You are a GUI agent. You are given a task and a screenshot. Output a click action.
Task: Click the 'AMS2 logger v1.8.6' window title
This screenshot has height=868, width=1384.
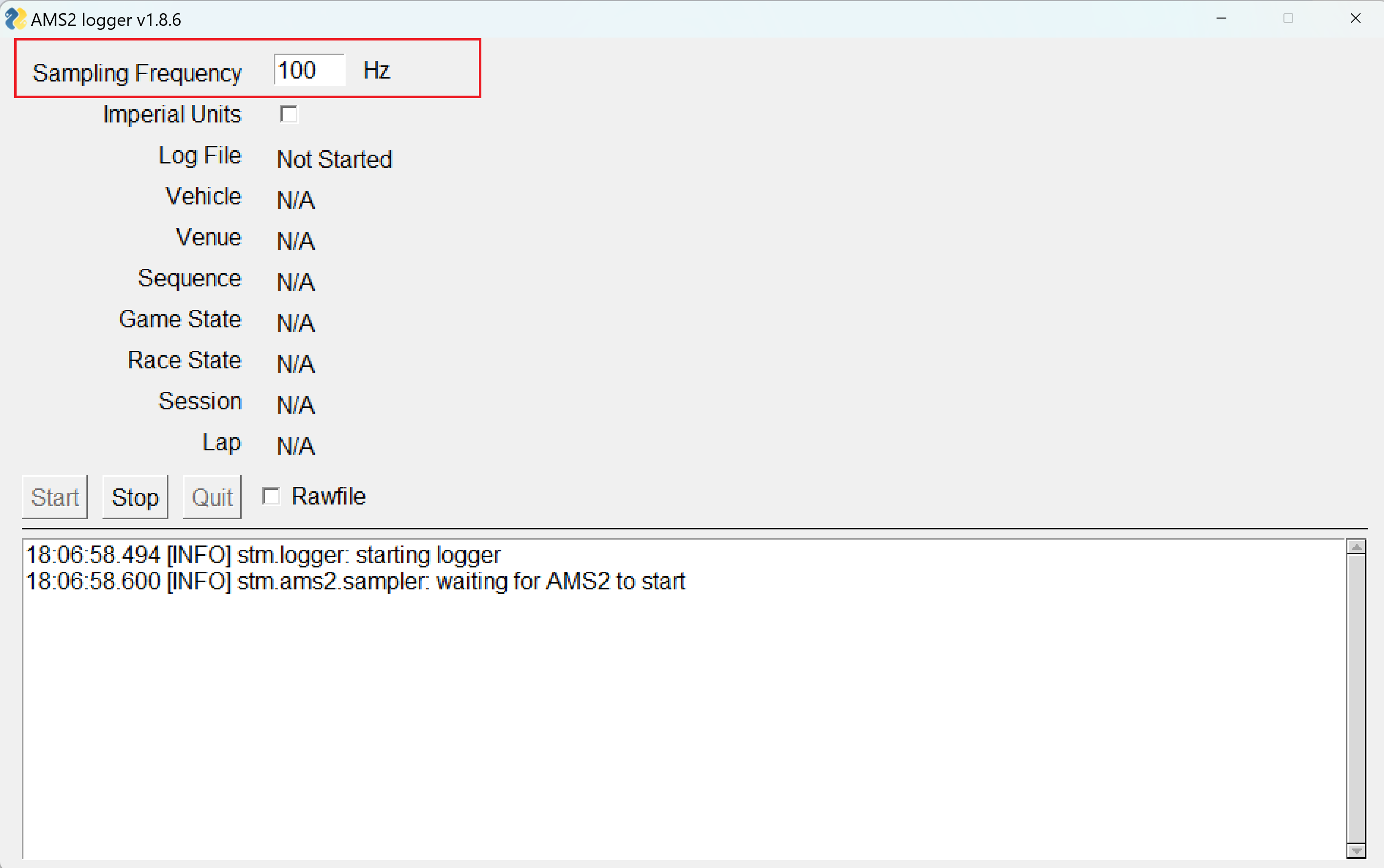click(106, 20)
